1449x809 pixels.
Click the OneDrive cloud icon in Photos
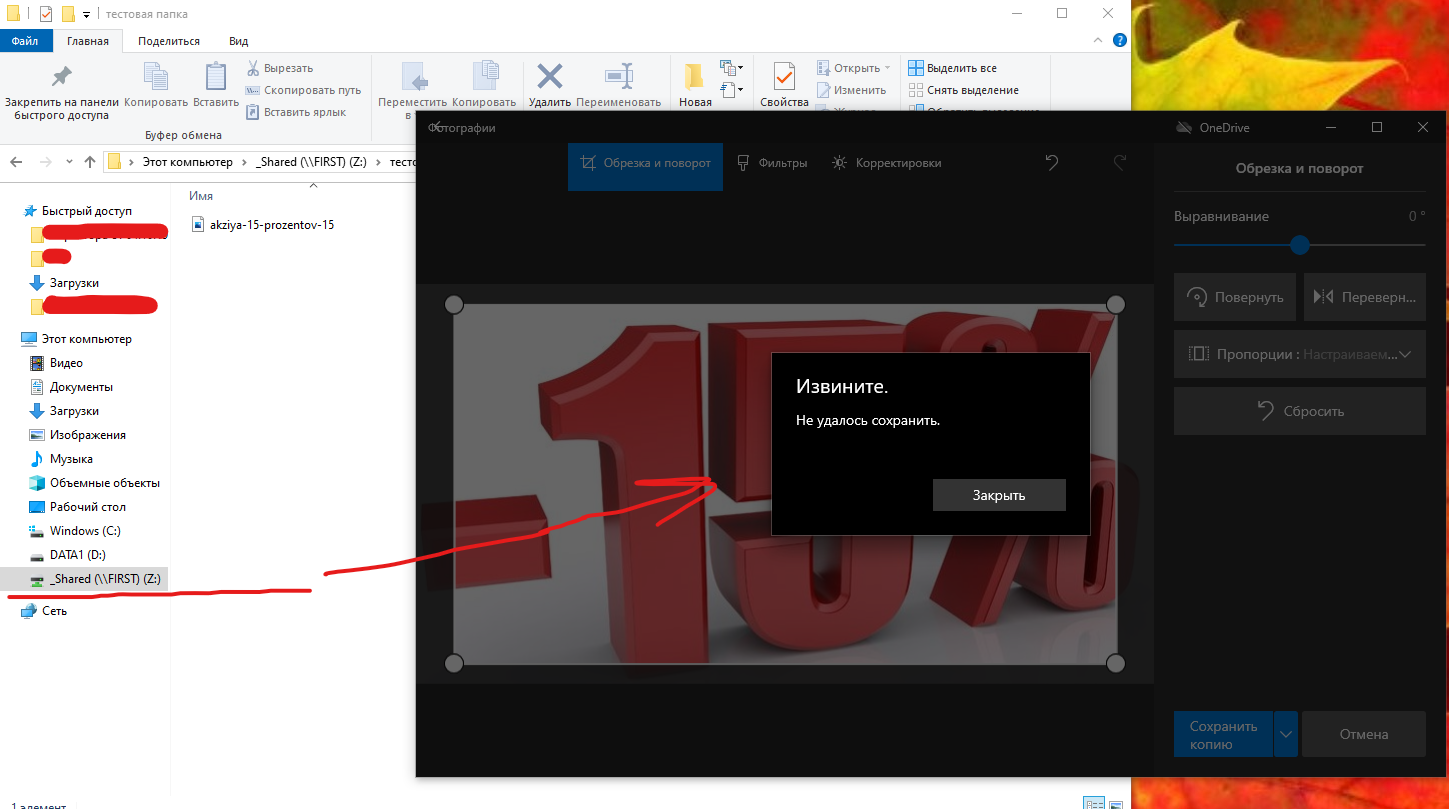[1184, 127]
